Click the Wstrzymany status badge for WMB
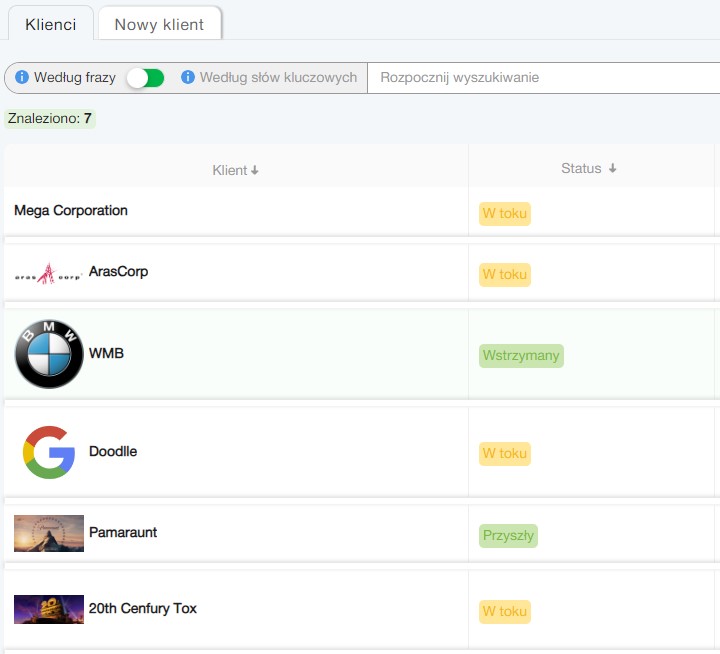720x654 pixels. [x=521, y=356]
